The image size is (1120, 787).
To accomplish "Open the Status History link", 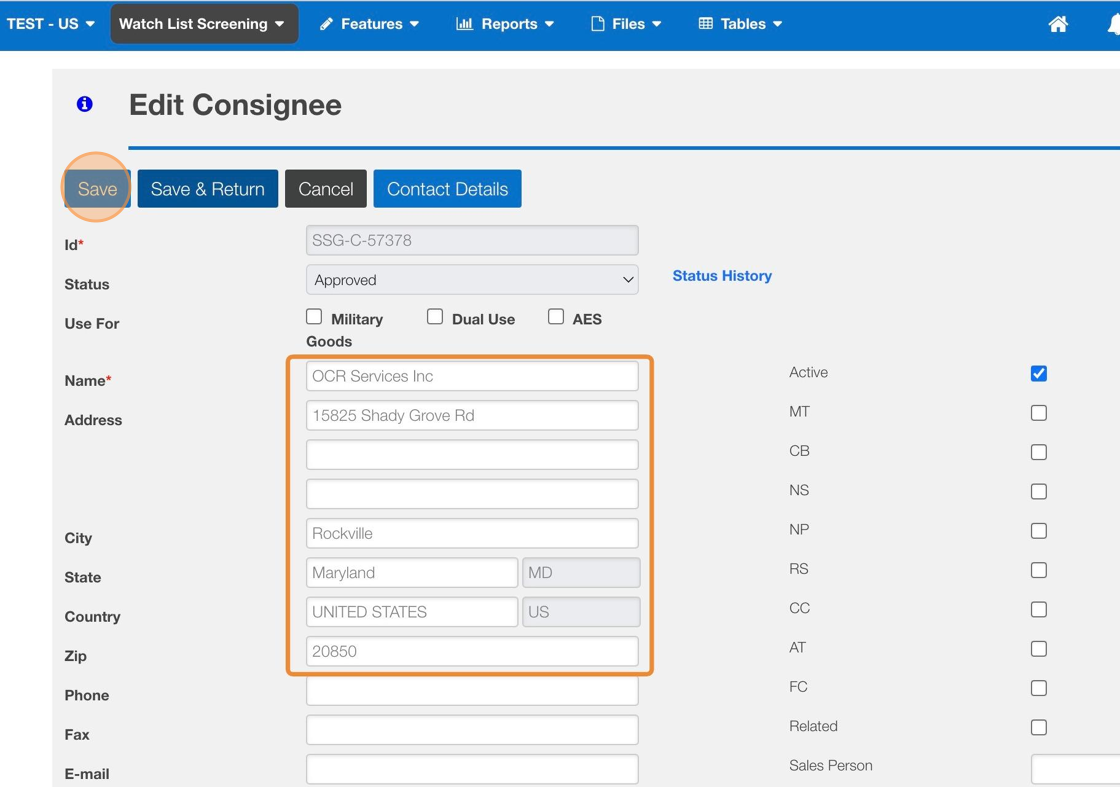I will click(x=722, y=276).
